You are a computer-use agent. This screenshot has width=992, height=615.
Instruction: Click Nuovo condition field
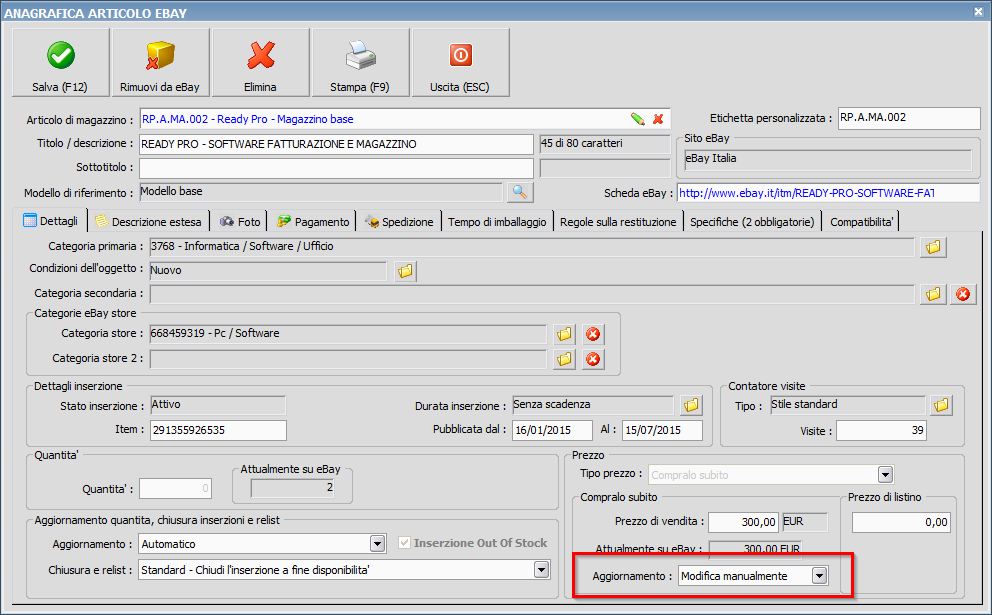[268, 271]
